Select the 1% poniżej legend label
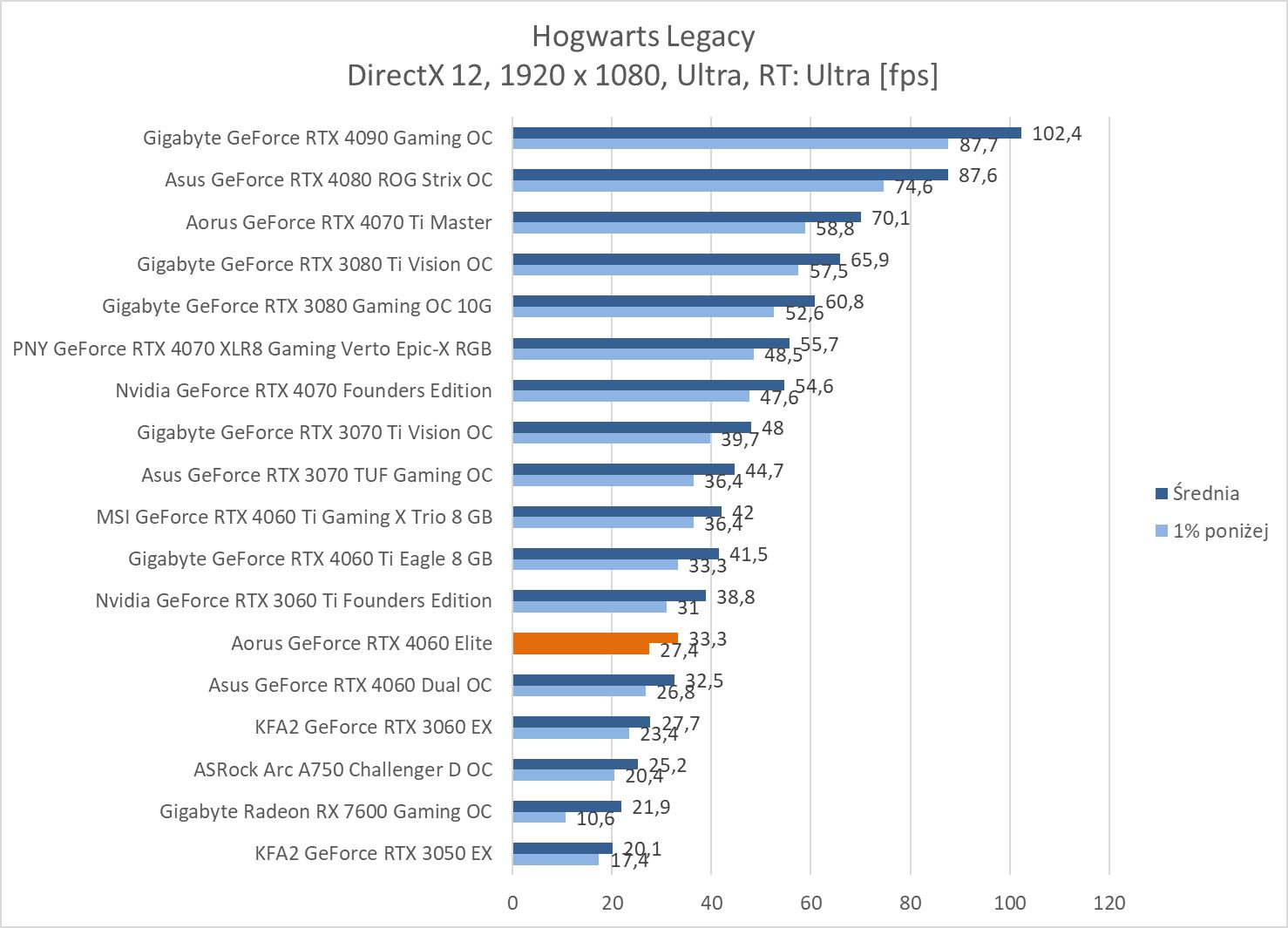This screenshot has width=1288, height=928. click(x=1220, y=531)
